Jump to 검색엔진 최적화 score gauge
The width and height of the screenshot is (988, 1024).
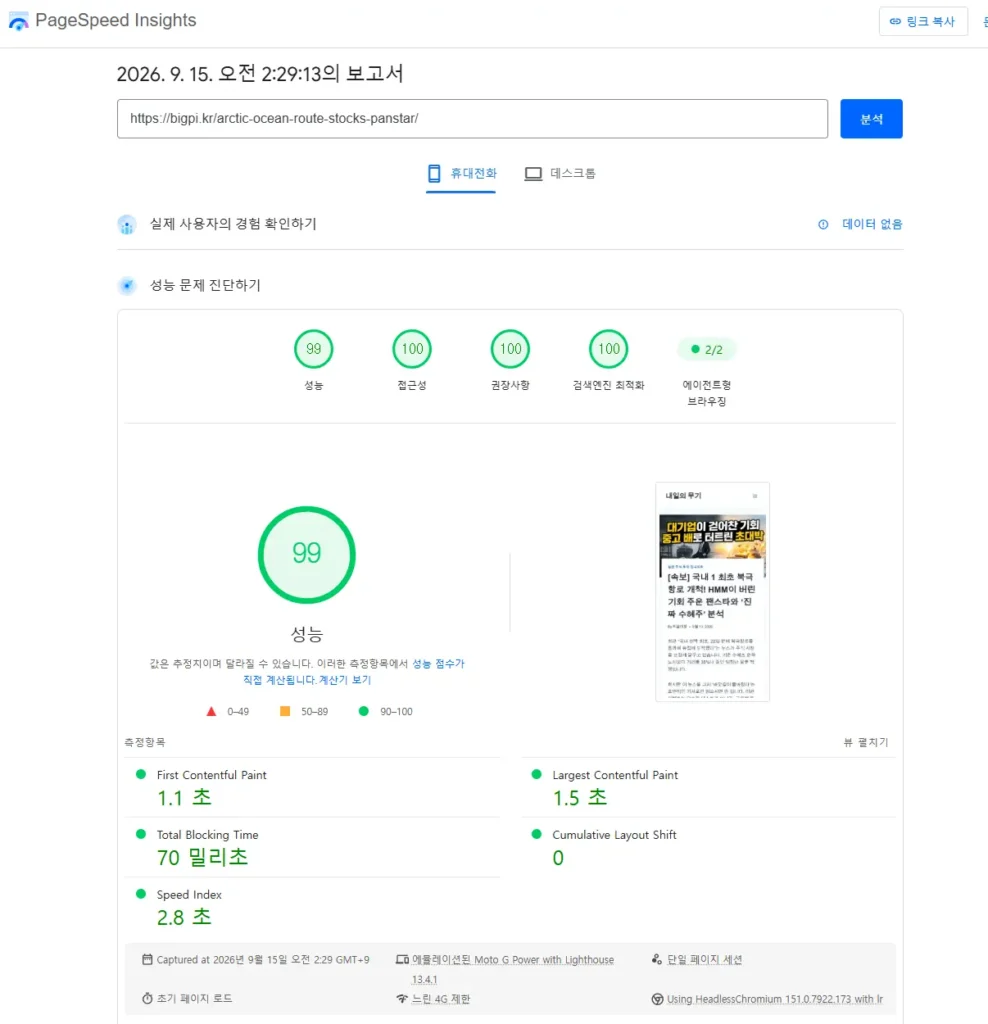click(x=609, y=349)
